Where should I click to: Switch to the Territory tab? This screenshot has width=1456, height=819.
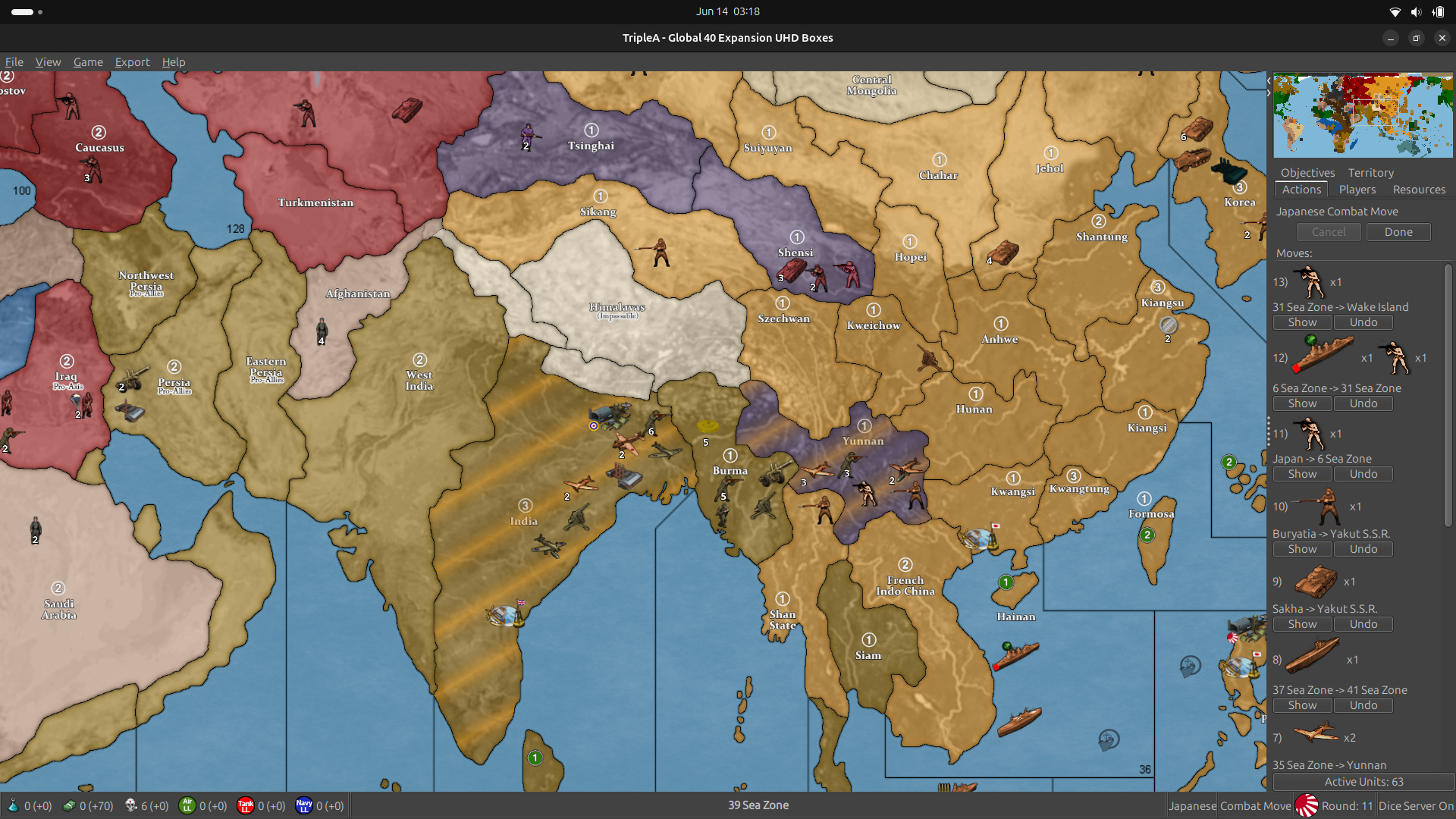coord(1370,173)
